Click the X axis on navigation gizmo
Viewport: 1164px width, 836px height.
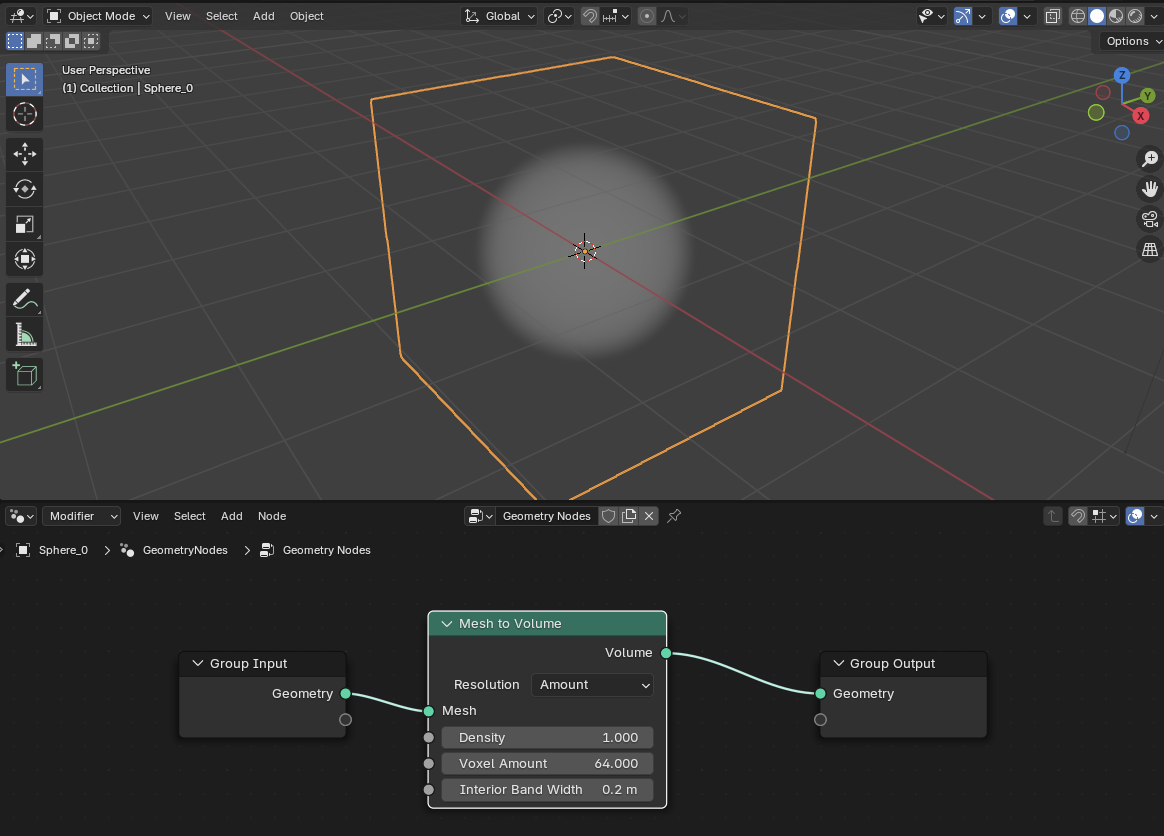pyautogui.click(x=1141, y=116)
